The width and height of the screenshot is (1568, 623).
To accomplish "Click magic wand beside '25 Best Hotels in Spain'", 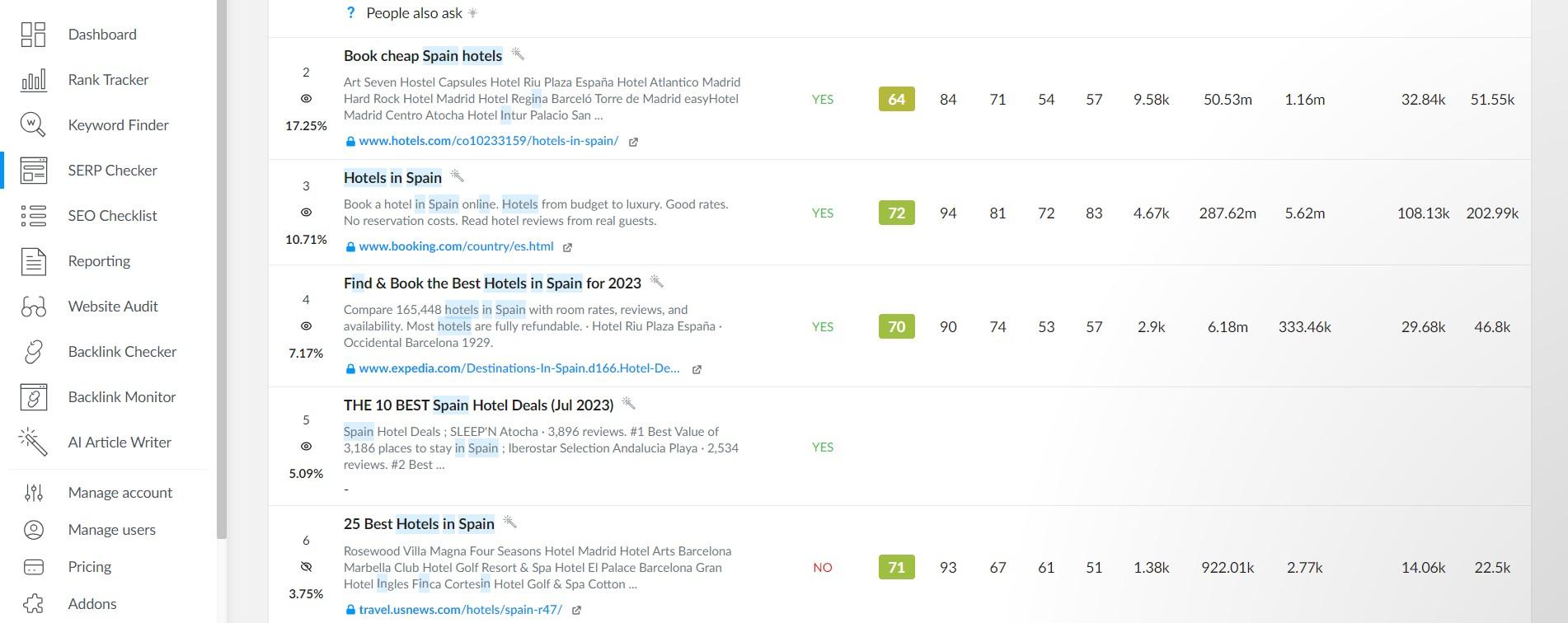I will coord(509,522).
